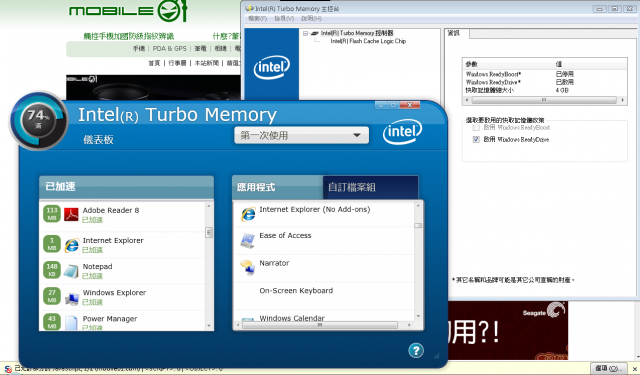Click the fingerprint phone headline link
The height and width of the screenshot is (375, 640).
point(129,36)
